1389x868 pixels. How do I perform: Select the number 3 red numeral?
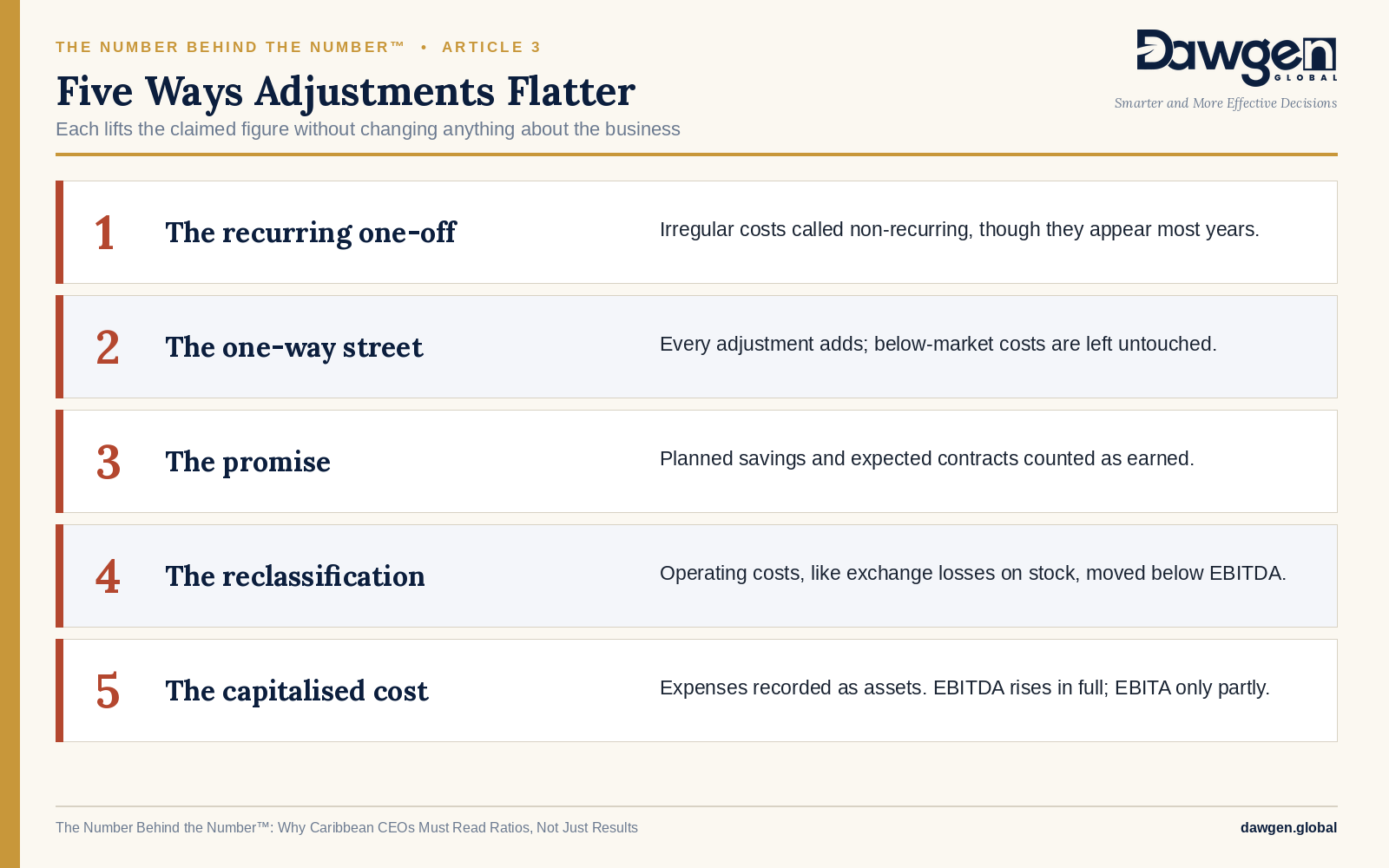click(x=108, y=462)
